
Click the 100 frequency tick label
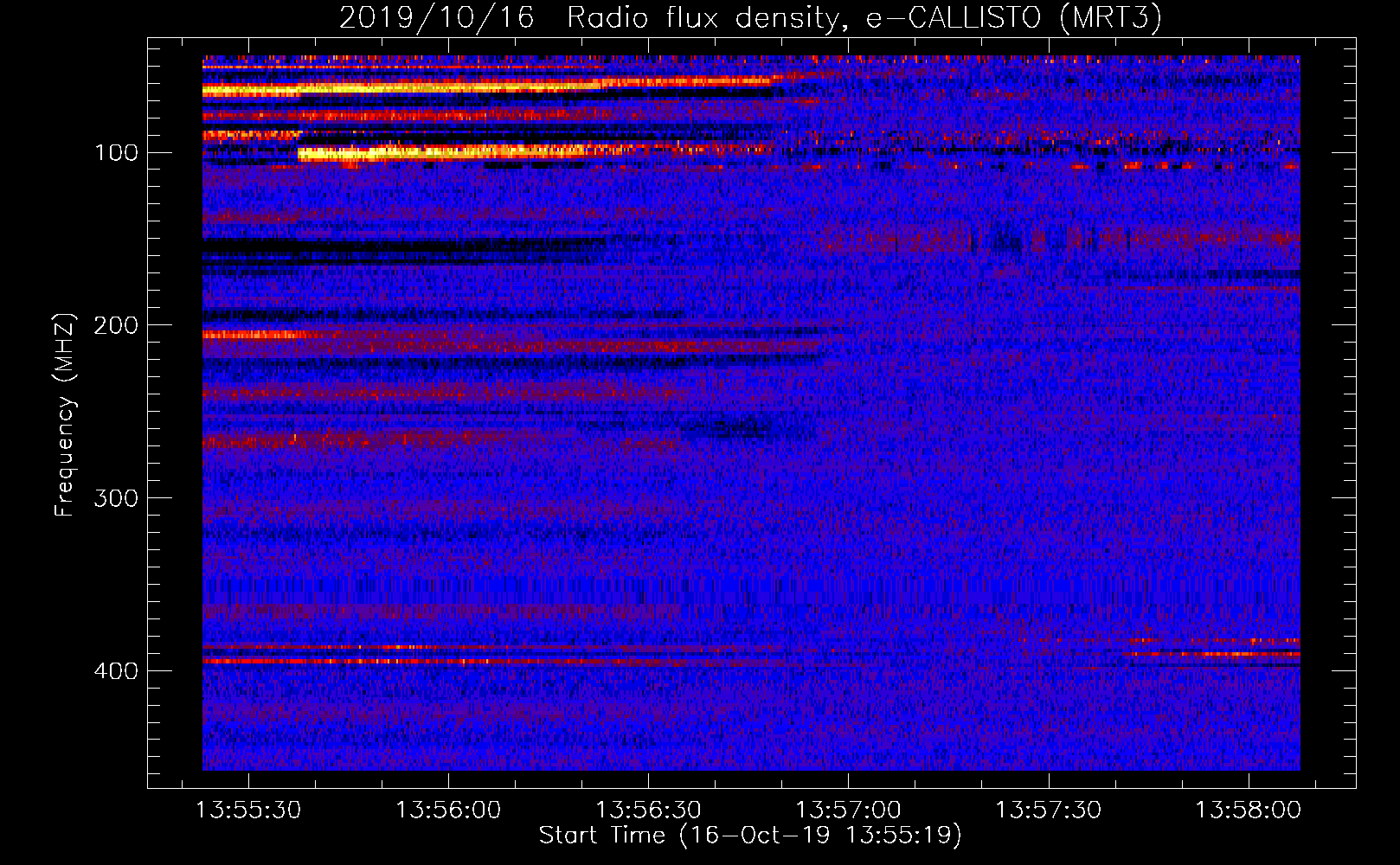pos(117,153)
